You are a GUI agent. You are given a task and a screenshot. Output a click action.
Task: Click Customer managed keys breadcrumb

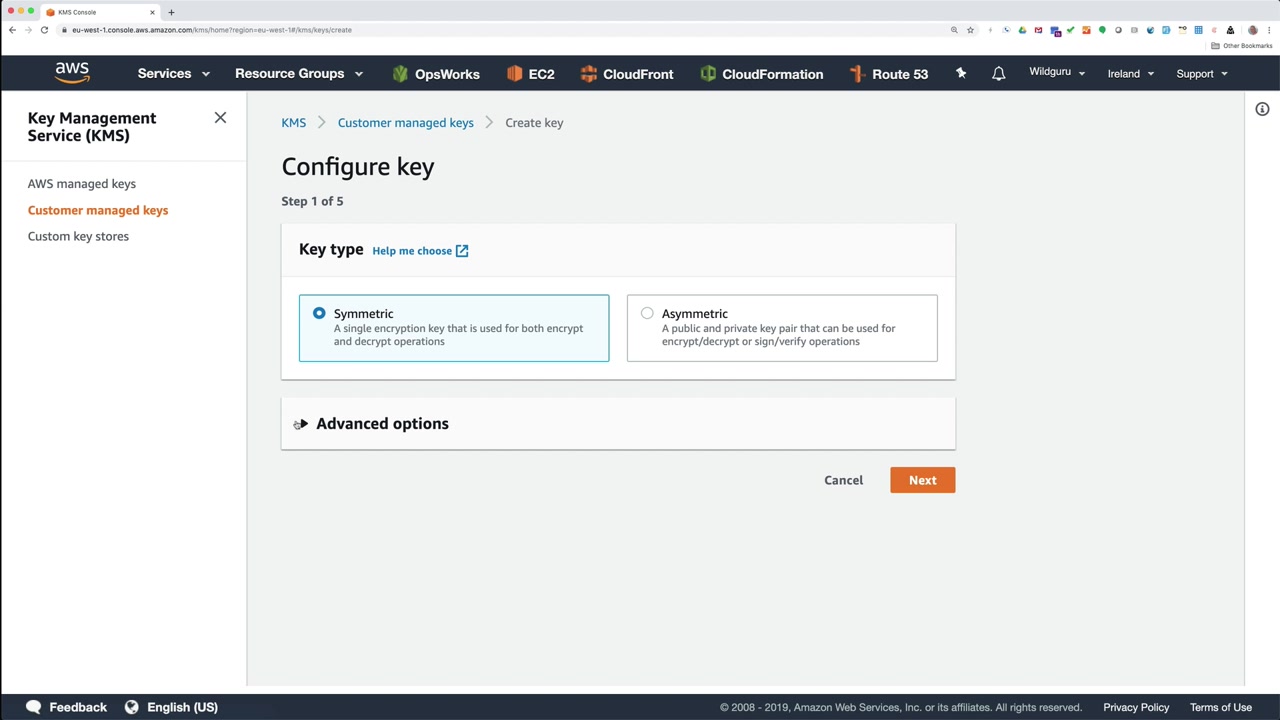[x=406, y=123]
